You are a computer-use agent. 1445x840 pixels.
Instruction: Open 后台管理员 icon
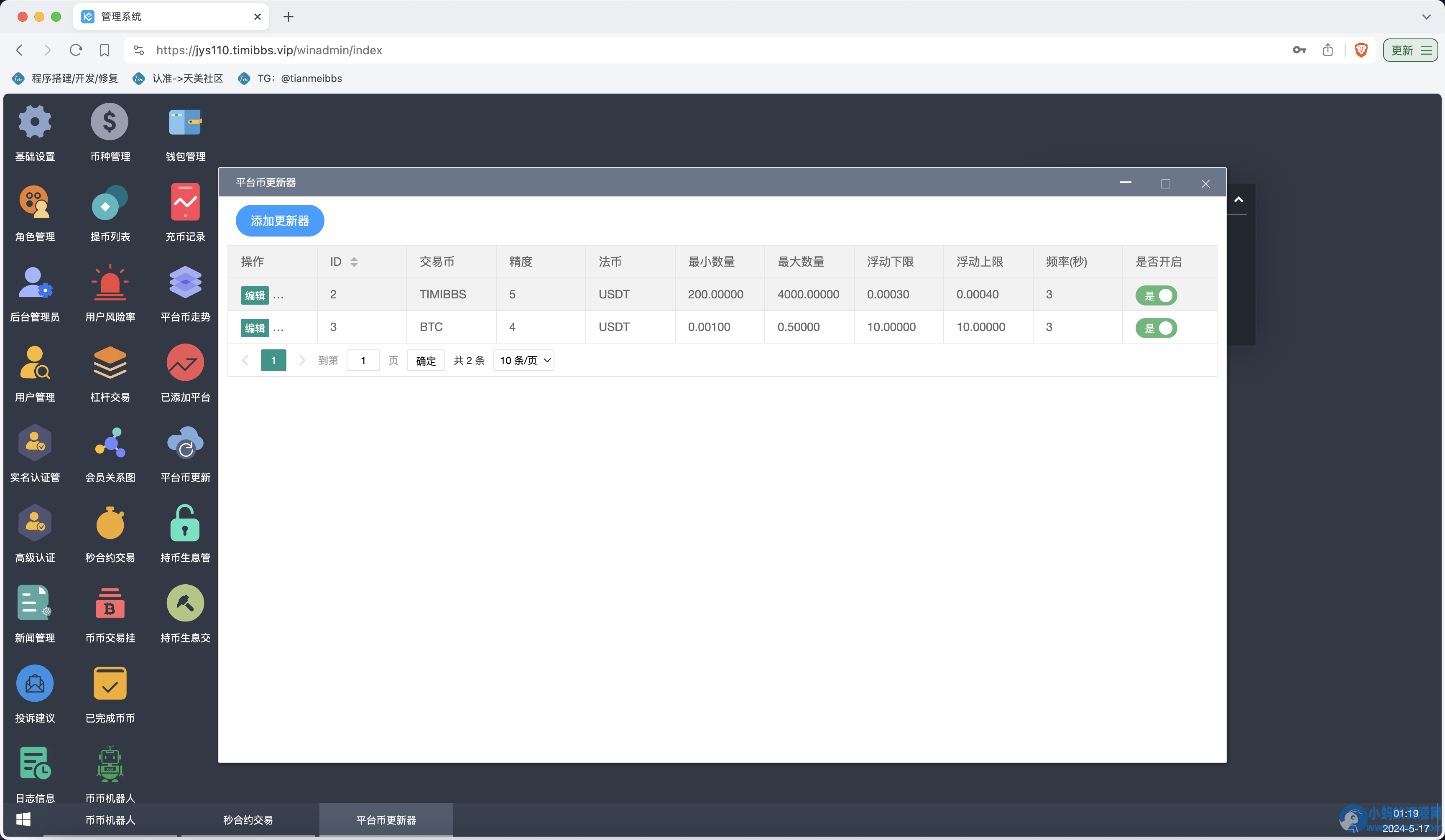pyautogui.click(x=35, y=282)
